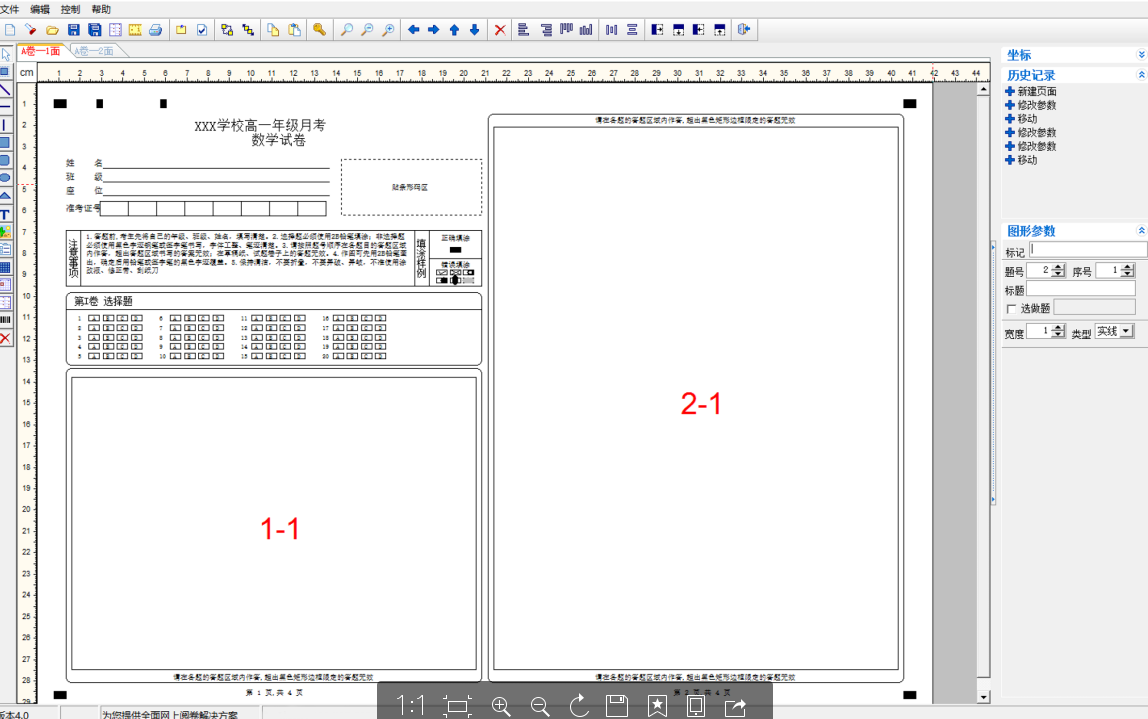The height and width of the screenshot is (719, 1148).
Task: Select the diagonal Line tool
Action: point(5,90)
